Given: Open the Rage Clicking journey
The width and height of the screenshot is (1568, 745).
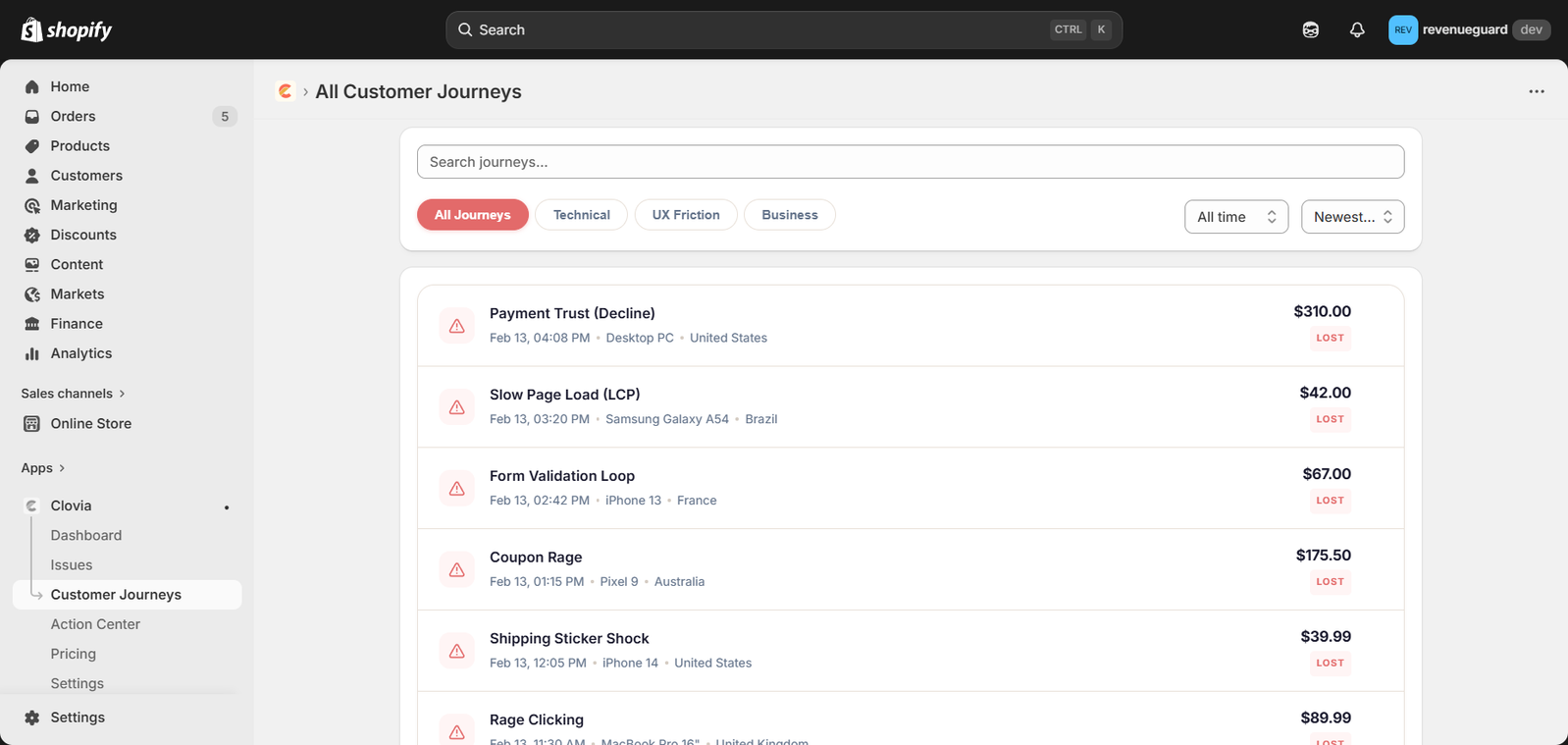Looking at the screenshot, I should [911, 718].
